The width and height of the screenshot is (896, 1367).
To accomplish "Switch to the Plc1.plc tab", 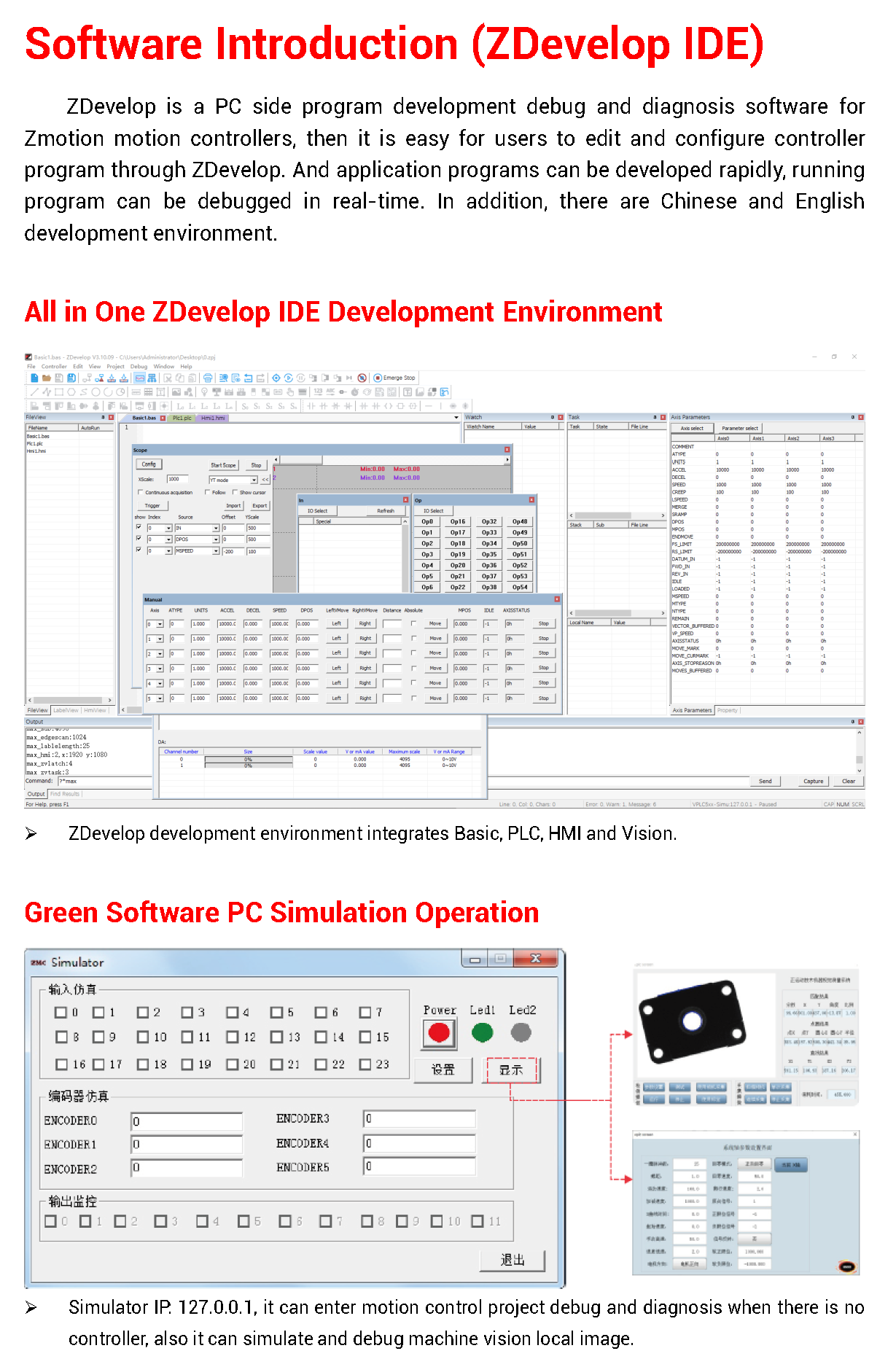I will coord(182,418).
